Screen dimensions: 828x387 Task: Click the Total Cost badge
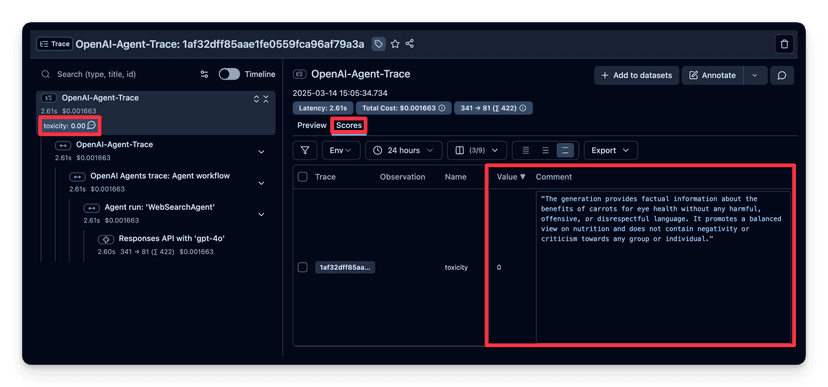(x=403, y=108)
